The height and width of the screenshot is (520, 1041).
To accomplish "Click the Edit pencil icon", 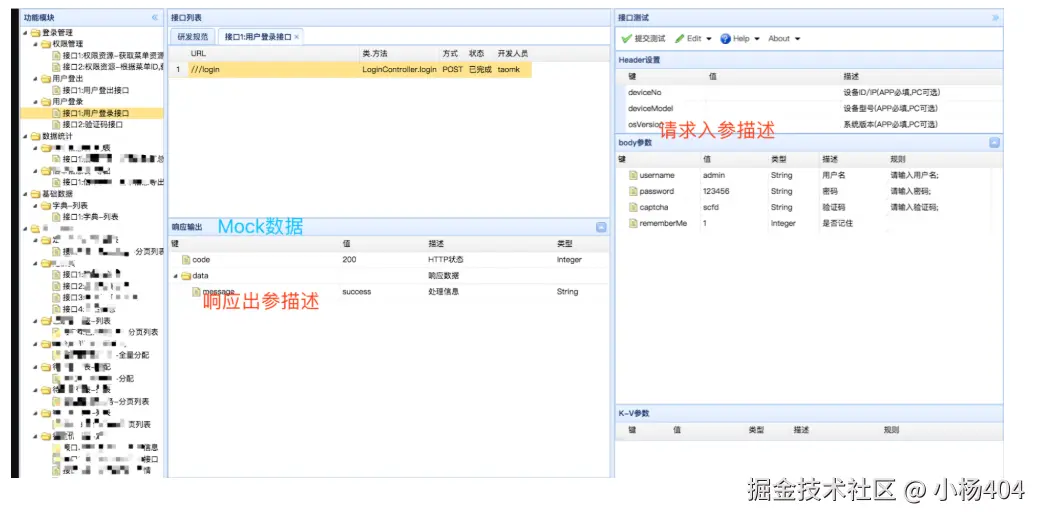I will click(679, 39).
